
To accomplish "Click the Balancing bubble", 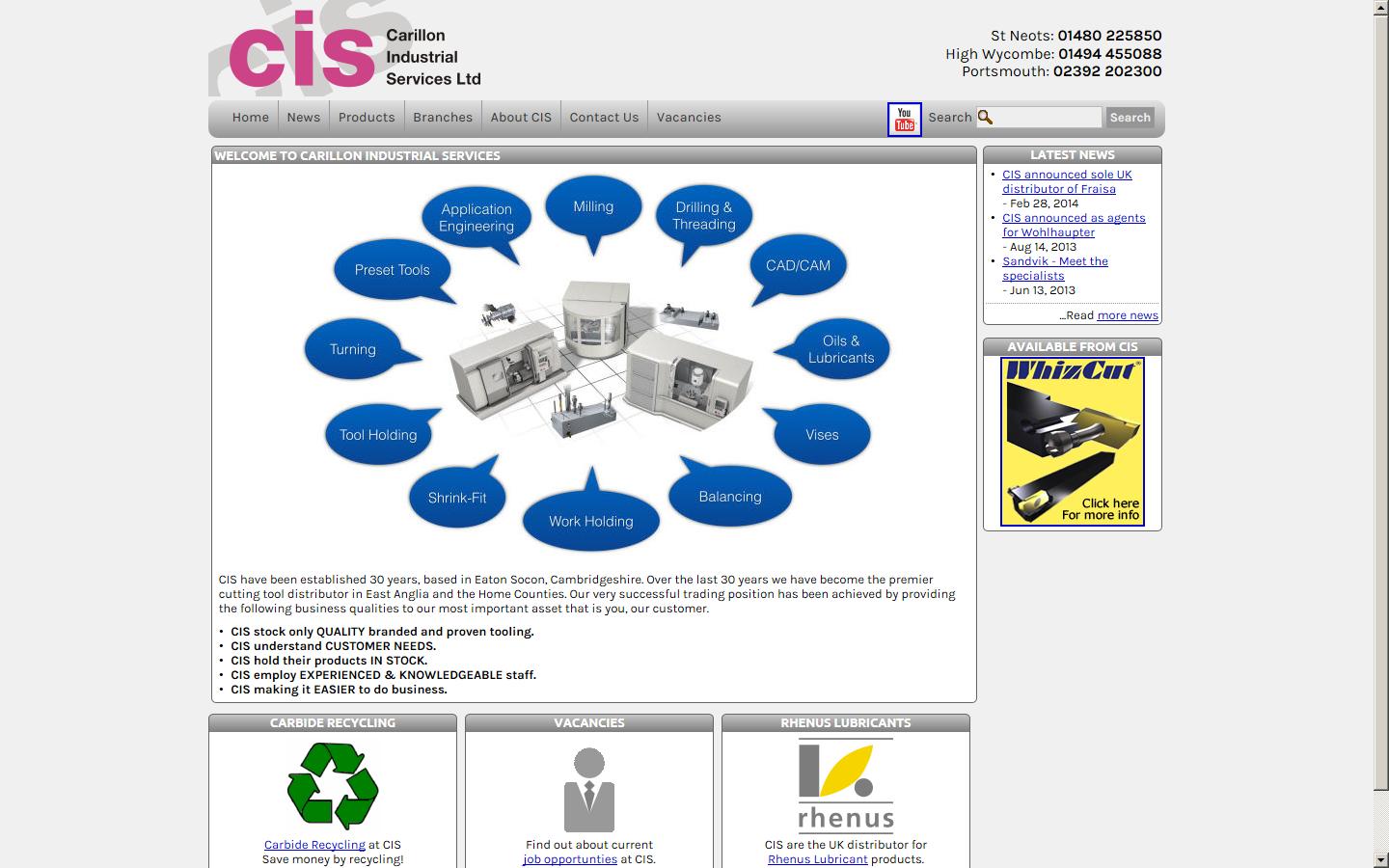I will click(x=729, y=496).
